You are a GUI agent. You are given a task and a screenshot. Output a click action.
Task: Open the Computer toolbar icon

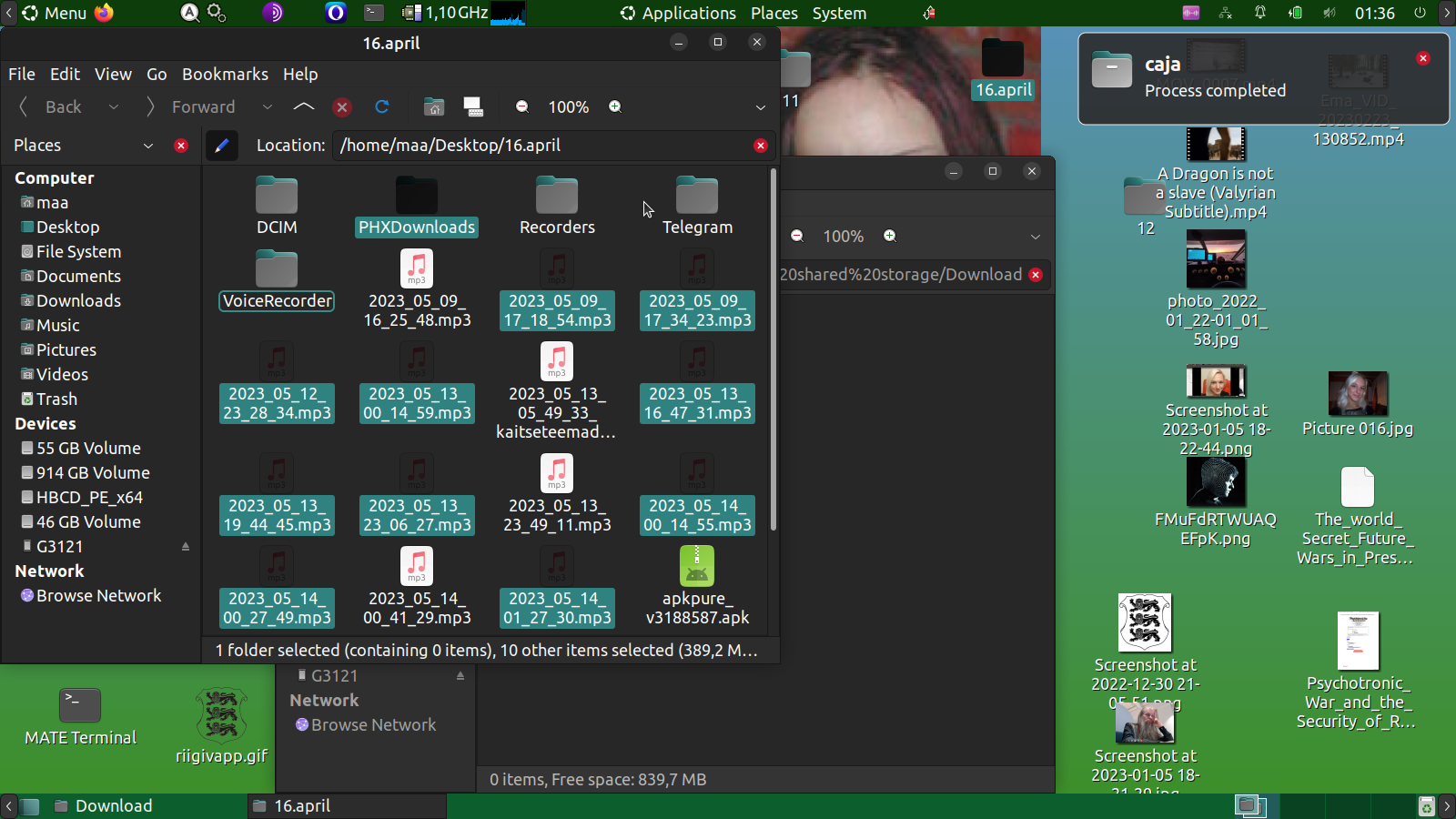[x=473, y=107]
